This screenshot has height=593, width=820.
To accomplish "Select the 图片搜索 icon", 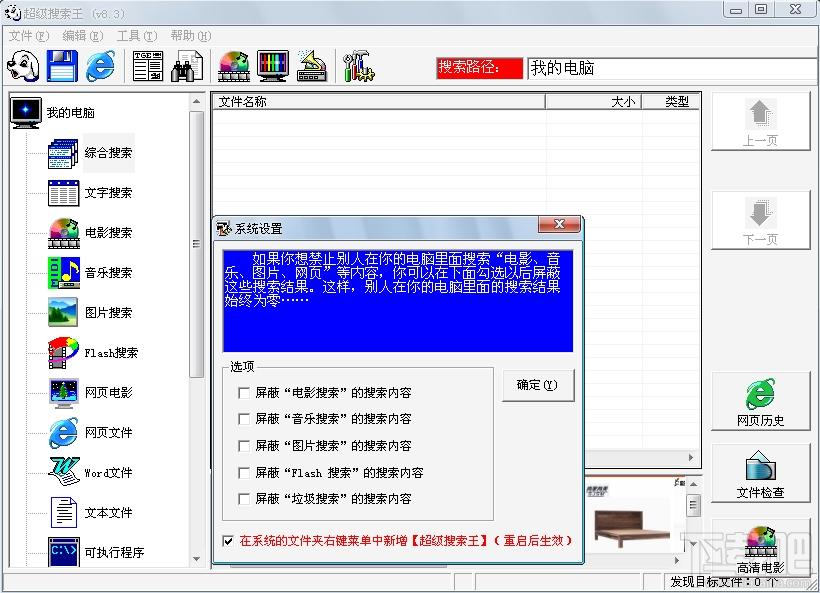I will (x=63, y=312).
